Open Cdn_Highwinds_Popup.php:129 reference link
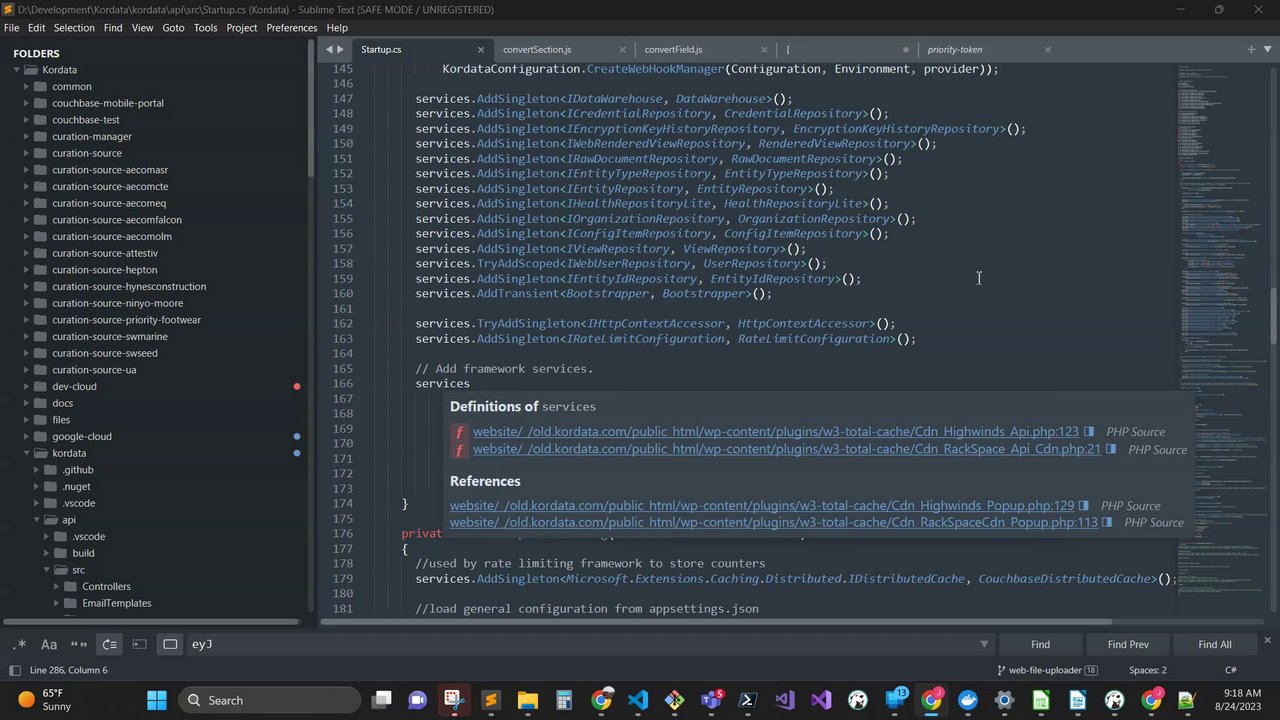The height and width of the screenshot is (720, 1280). pyautogui.click(x=762, y=506)
